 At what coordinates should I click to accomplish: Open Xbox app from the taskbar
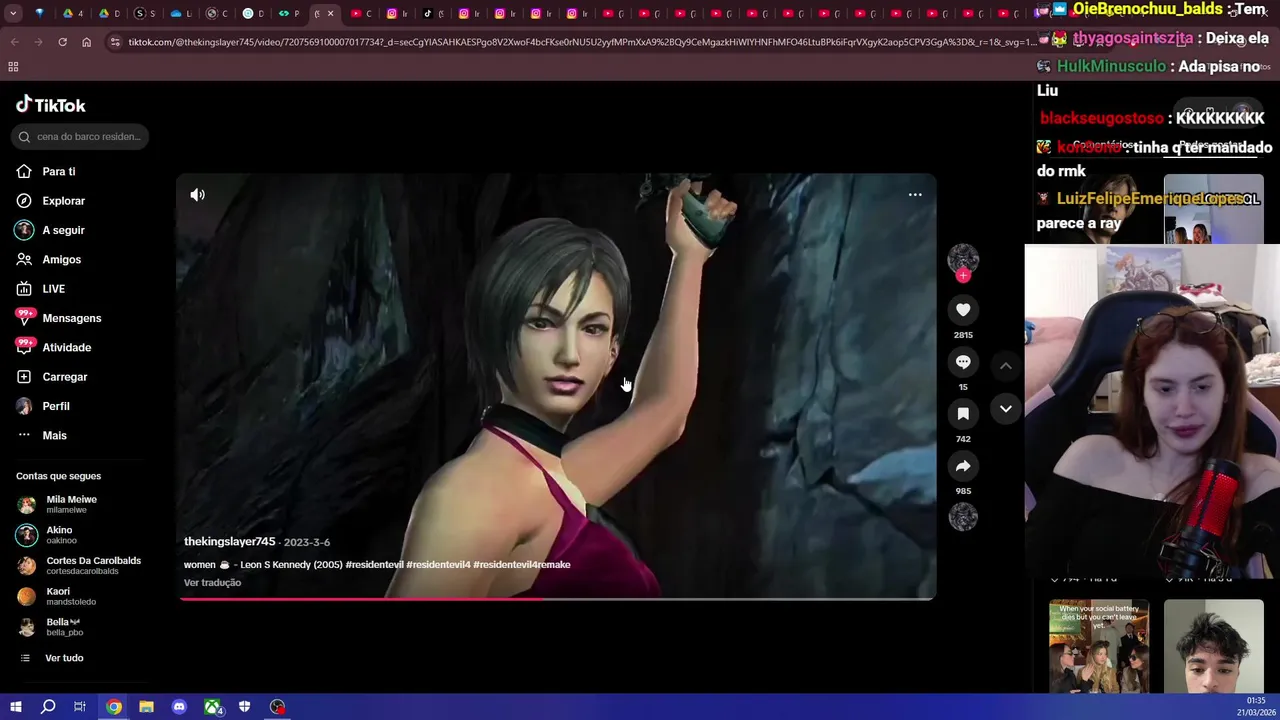point(213,707)
